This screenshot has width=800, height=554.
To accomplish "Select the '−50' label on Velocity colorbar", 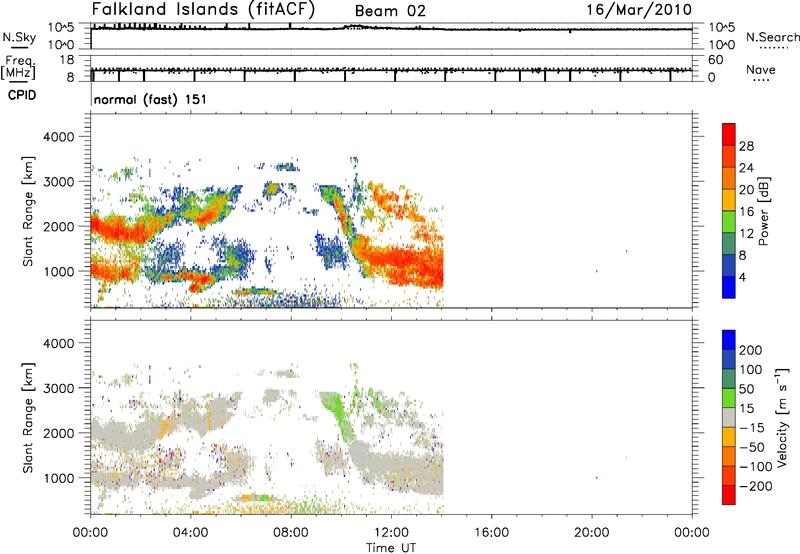I will (x=752, y=447).
